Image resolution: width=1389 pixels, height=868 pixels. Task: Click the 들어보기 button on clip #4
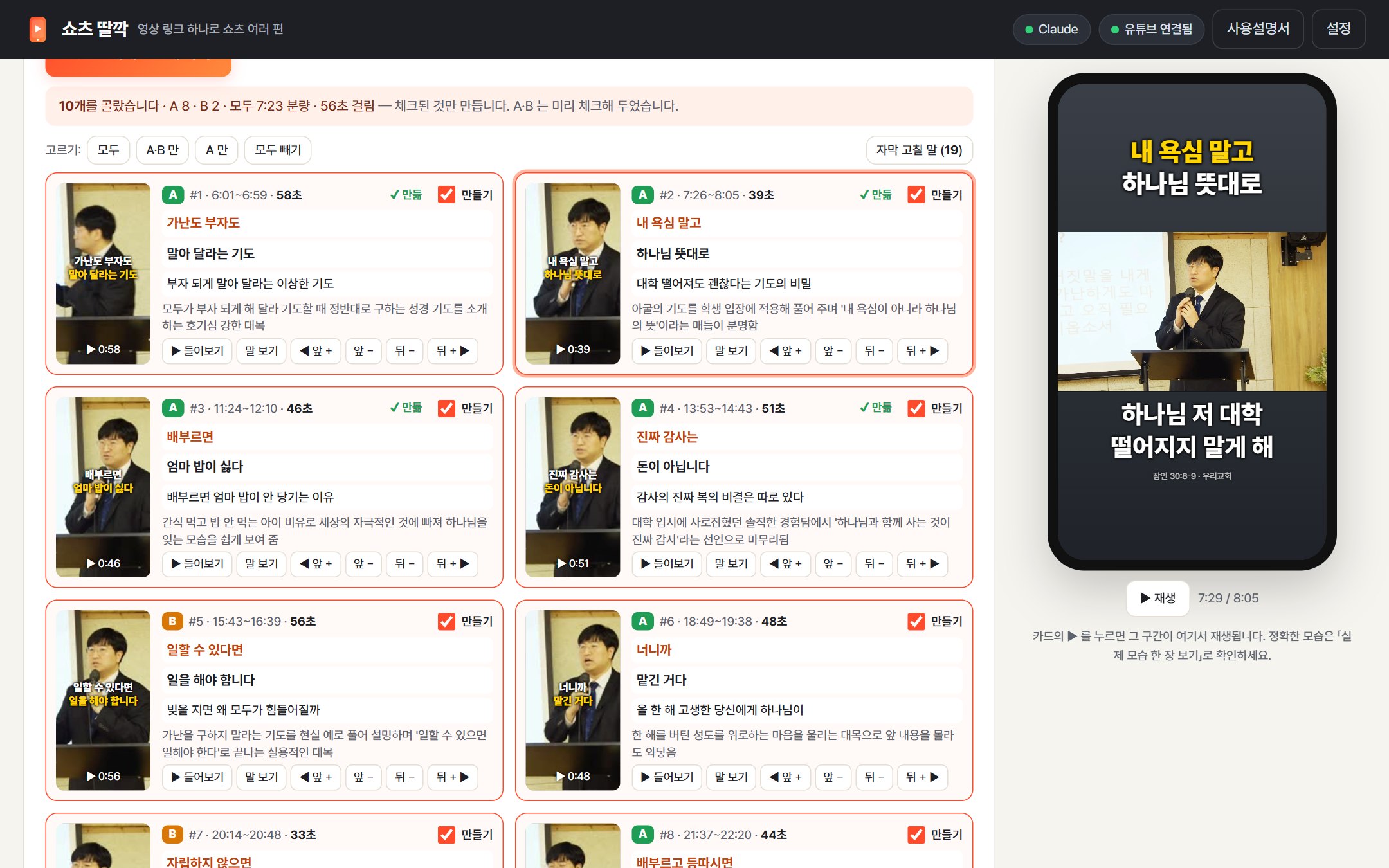point(666,564)
